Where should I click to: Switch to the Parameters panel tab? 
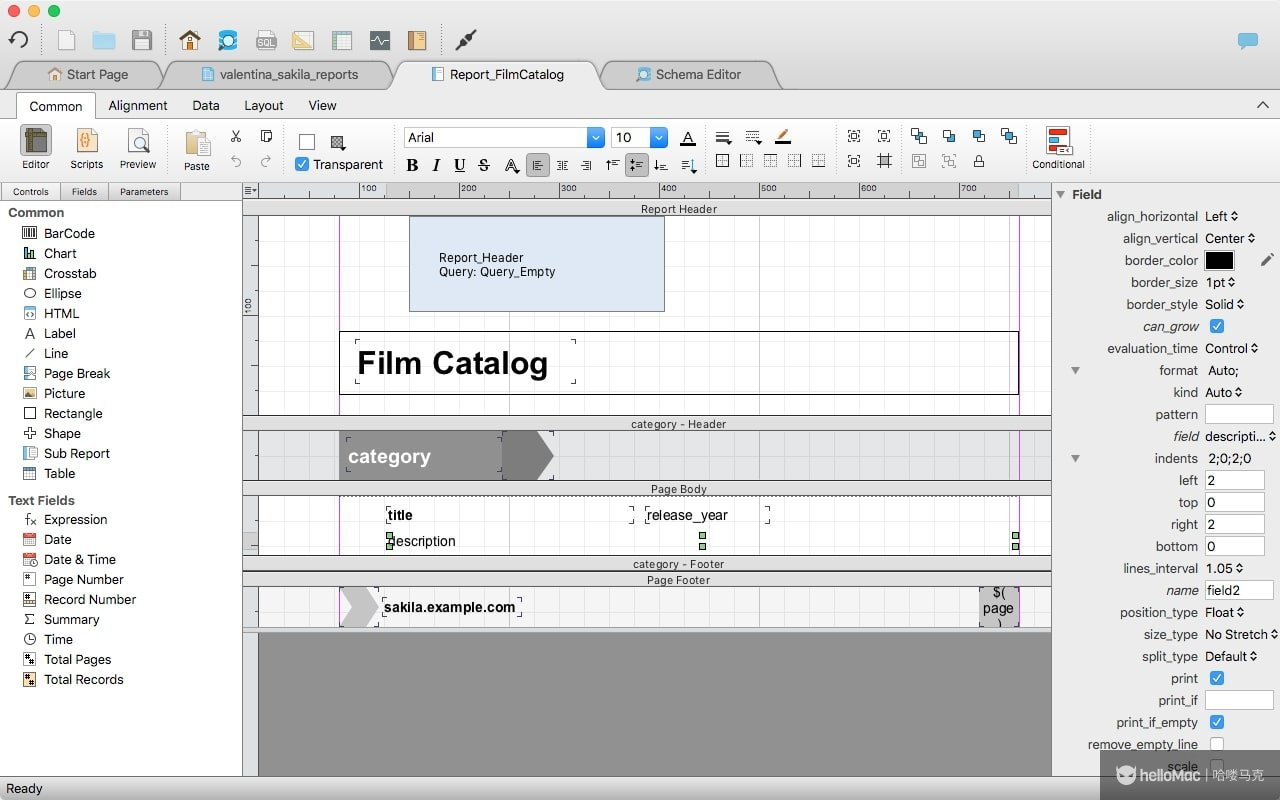(x=144, y=191)
